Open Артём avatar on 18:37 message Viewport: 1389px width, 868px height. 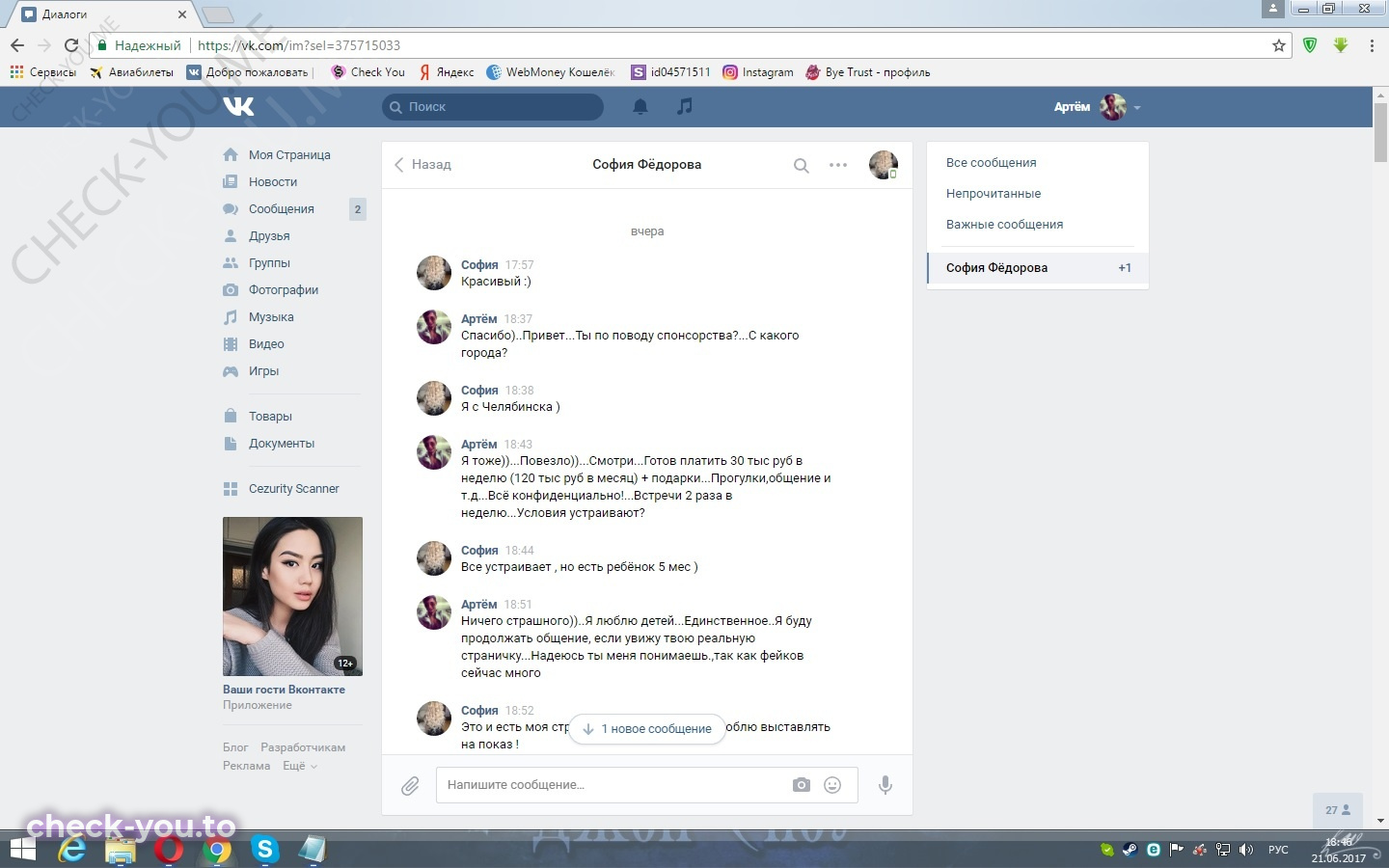(x=434, y=327)
